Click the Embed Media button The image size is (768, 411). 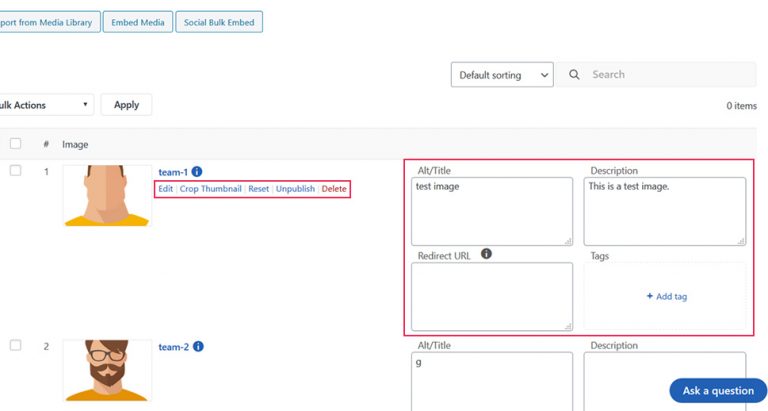138,22
